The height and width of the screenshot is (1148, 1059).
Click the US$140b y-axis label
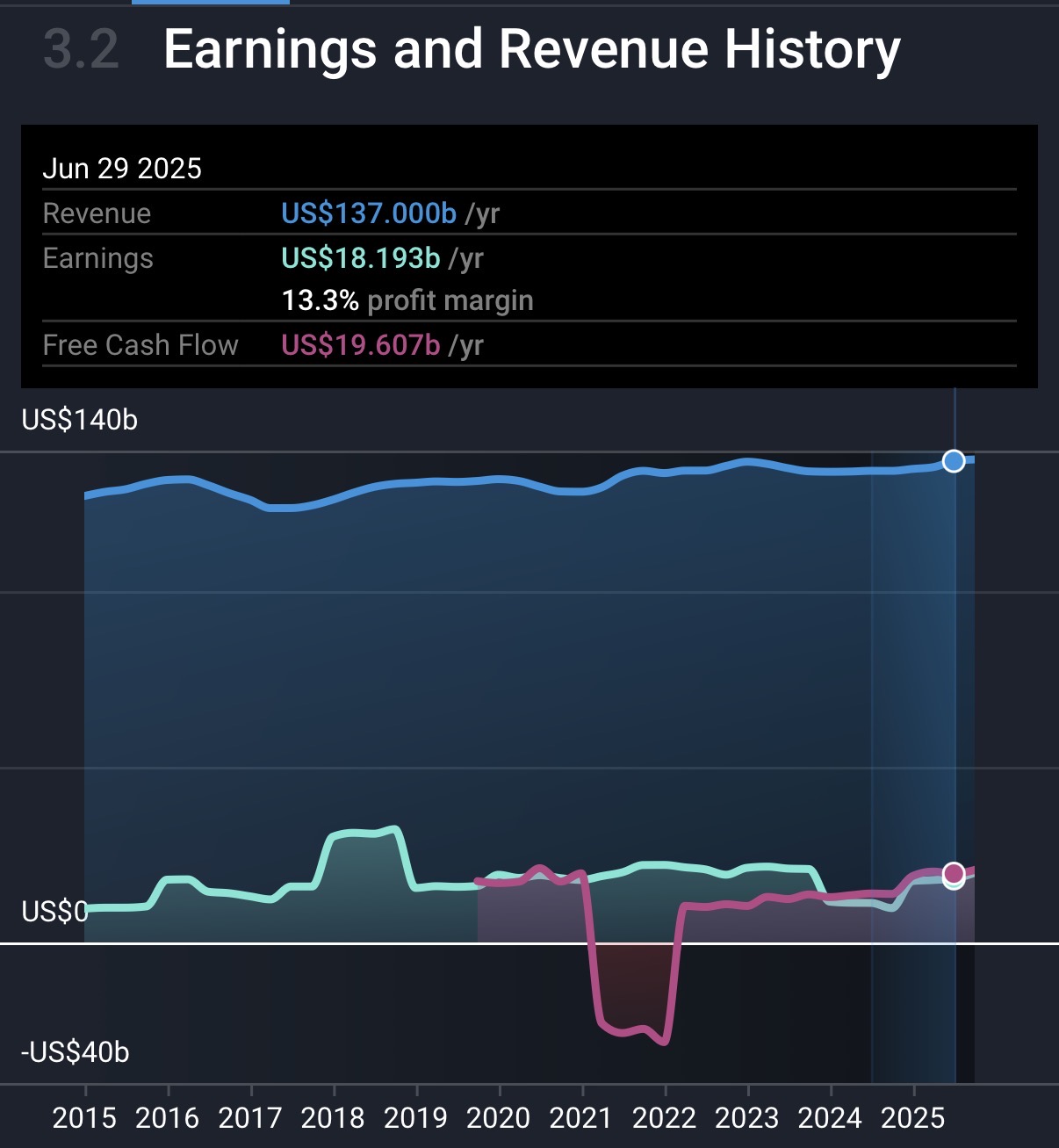click(80, 421)
